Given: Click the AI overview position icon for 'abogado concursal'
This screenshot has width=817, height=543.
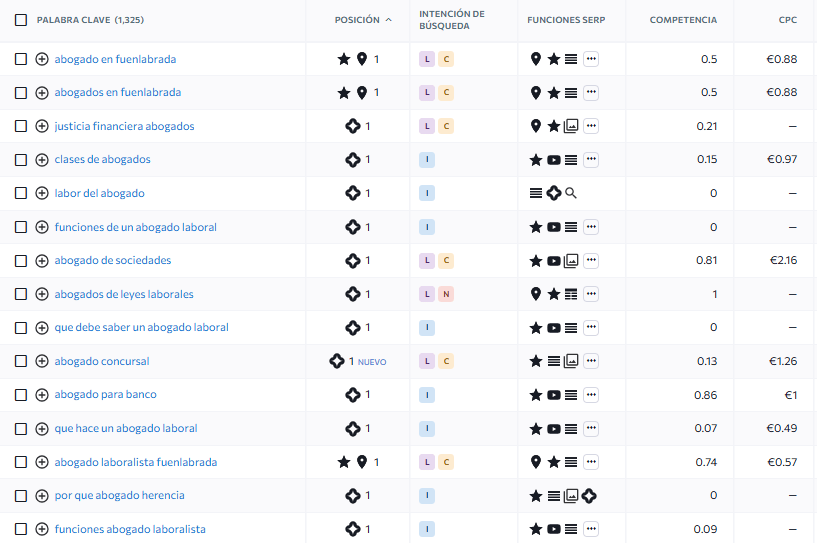Looking at the screenshot, I should [337, 361].
